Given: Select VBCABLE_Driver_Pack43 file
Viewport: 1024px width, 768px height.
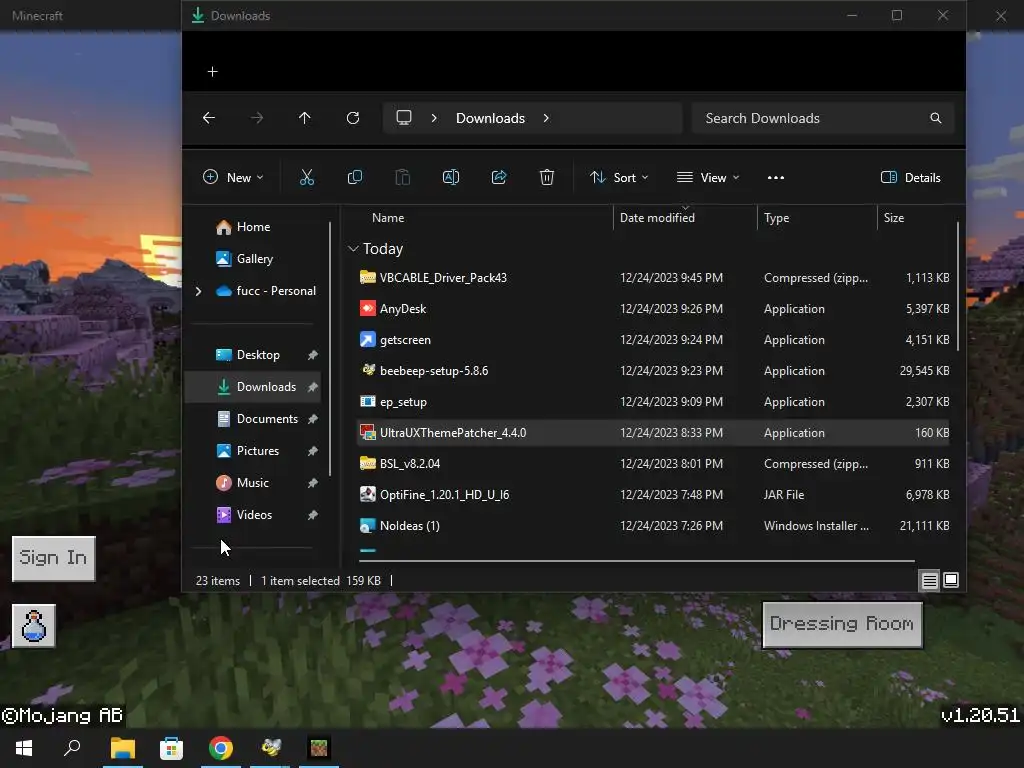Looking at the screenshot, I should click(653, 278).
